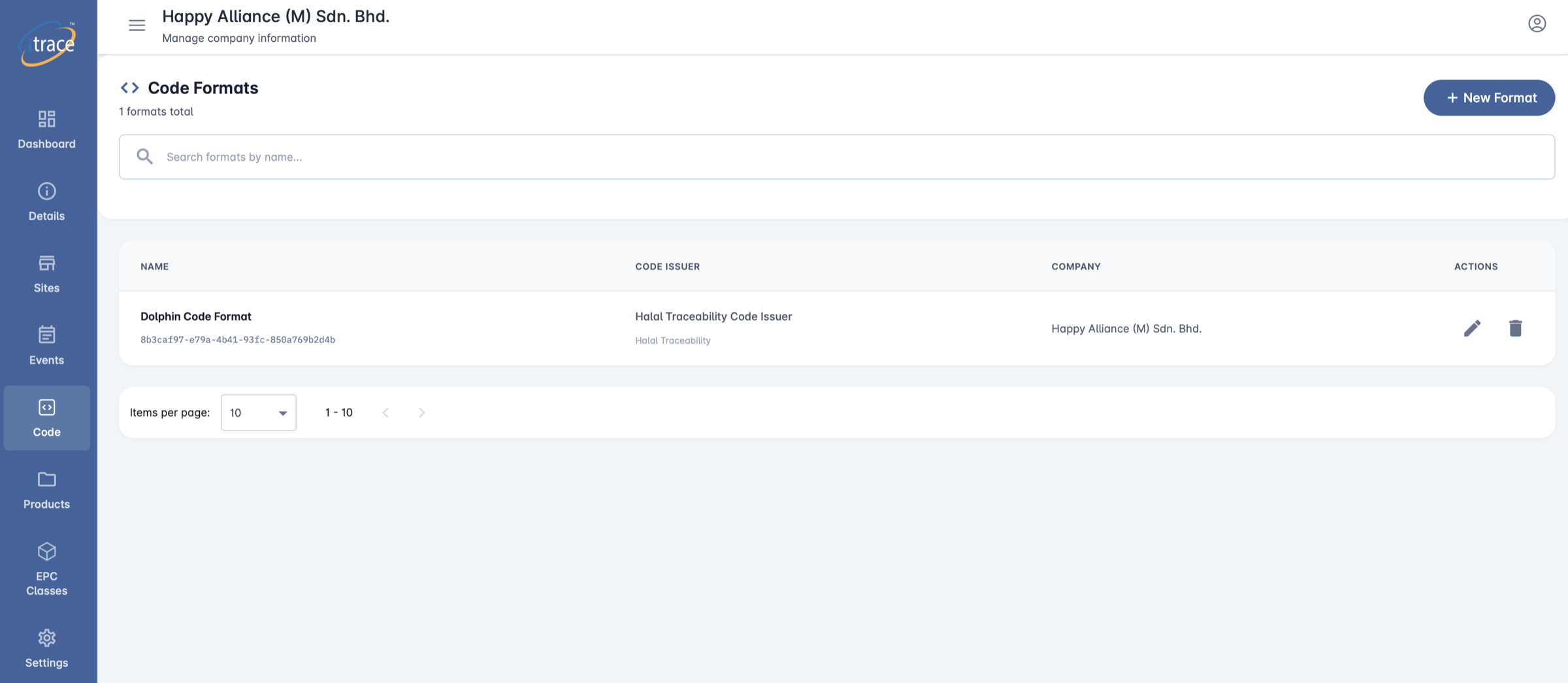Go to Details in sidebar
The image size is (1568, 683).
coord(46,201)
